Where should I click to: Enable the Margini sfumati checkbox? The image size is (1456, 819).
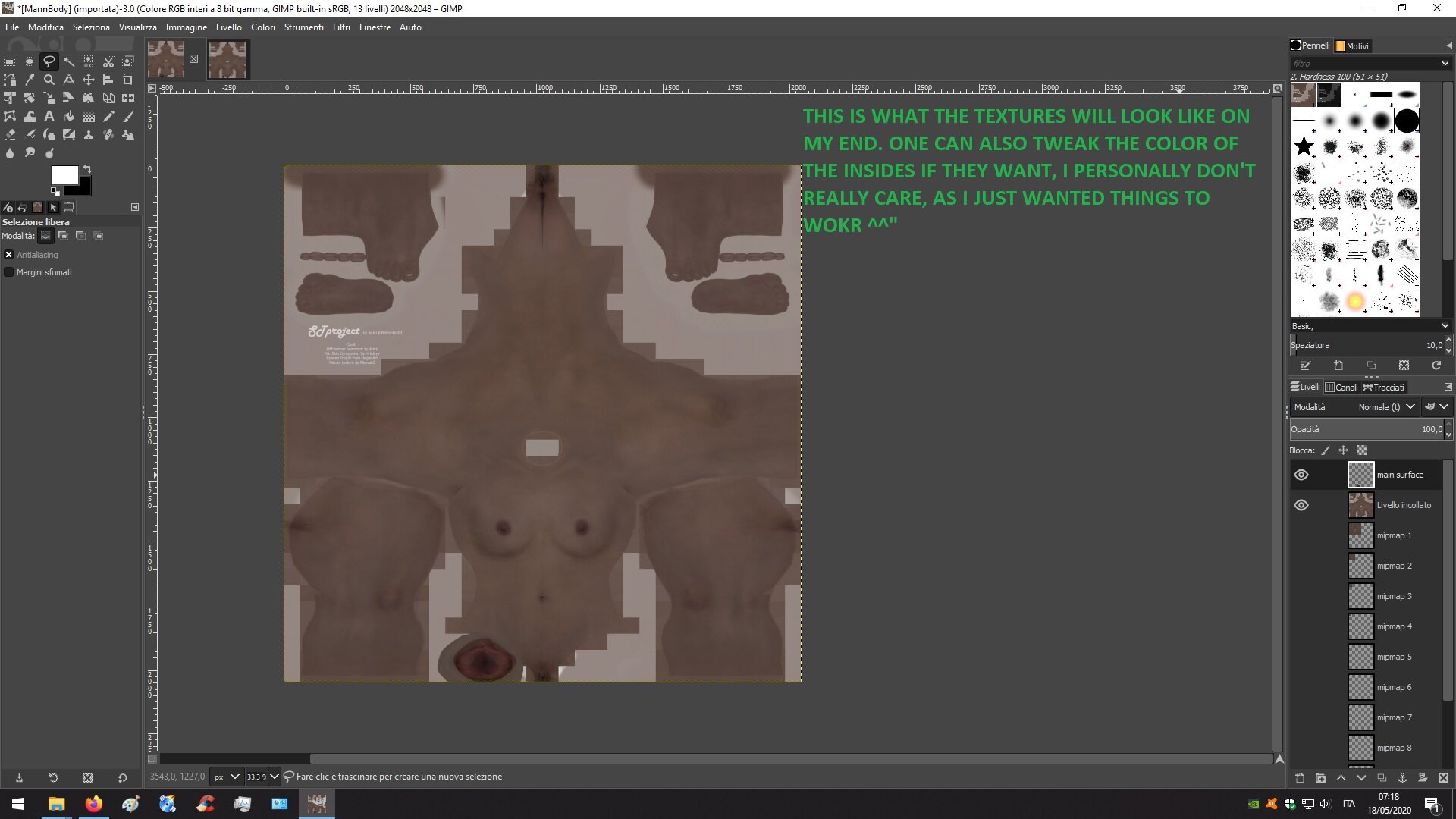9,271
